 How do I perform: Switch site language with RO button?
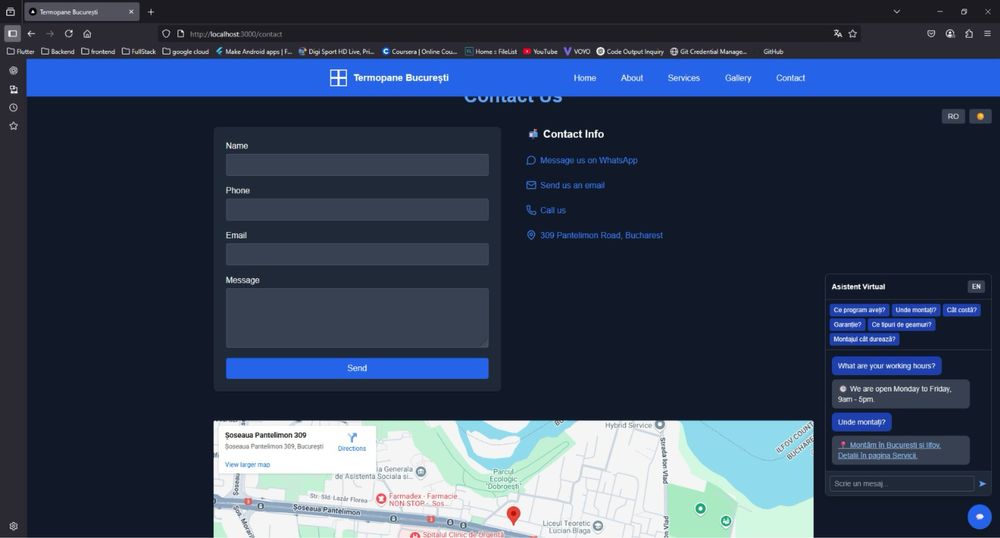pyautogui.click(x=953, y=116)
